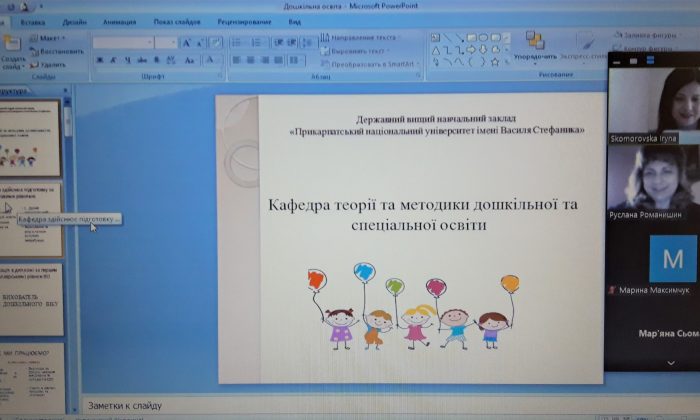Click the Удалить slide button

(48, 64)
